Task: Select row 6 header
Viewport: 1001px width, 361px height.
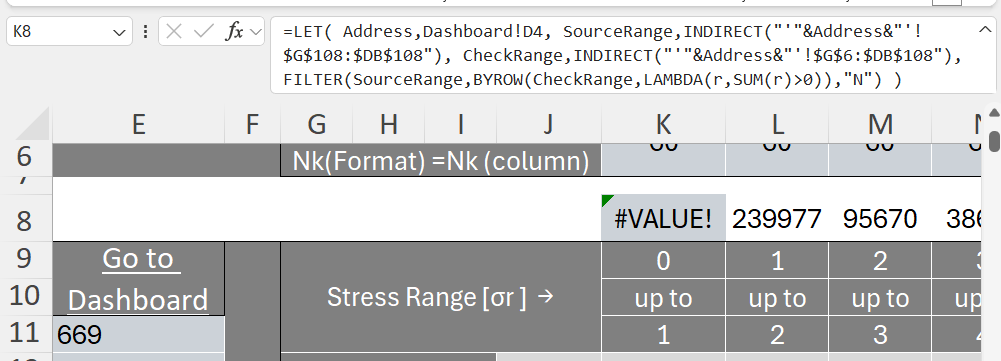Action: (x=26, y=158)
